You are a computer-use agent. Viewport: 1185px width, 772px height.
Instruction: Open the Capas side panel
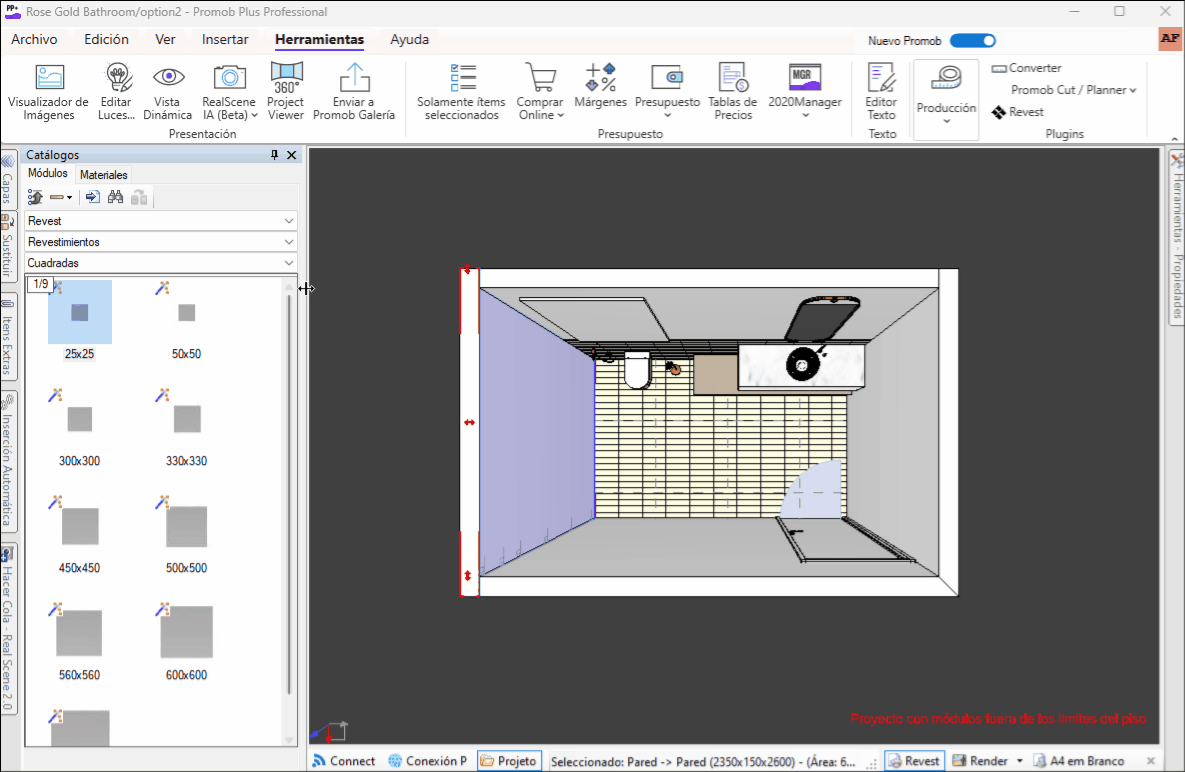point(8,179)
